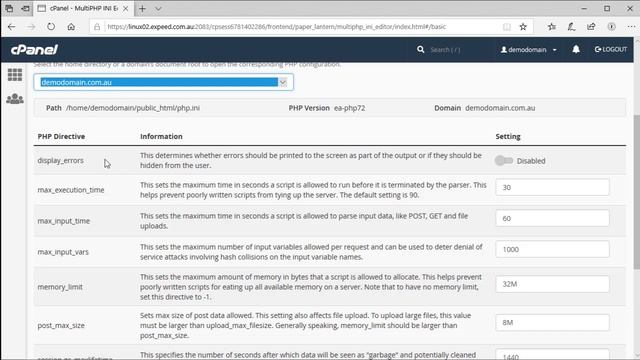Edit the post_max_size value field
This screenshot has height=360, width=640.
(552, 322)
